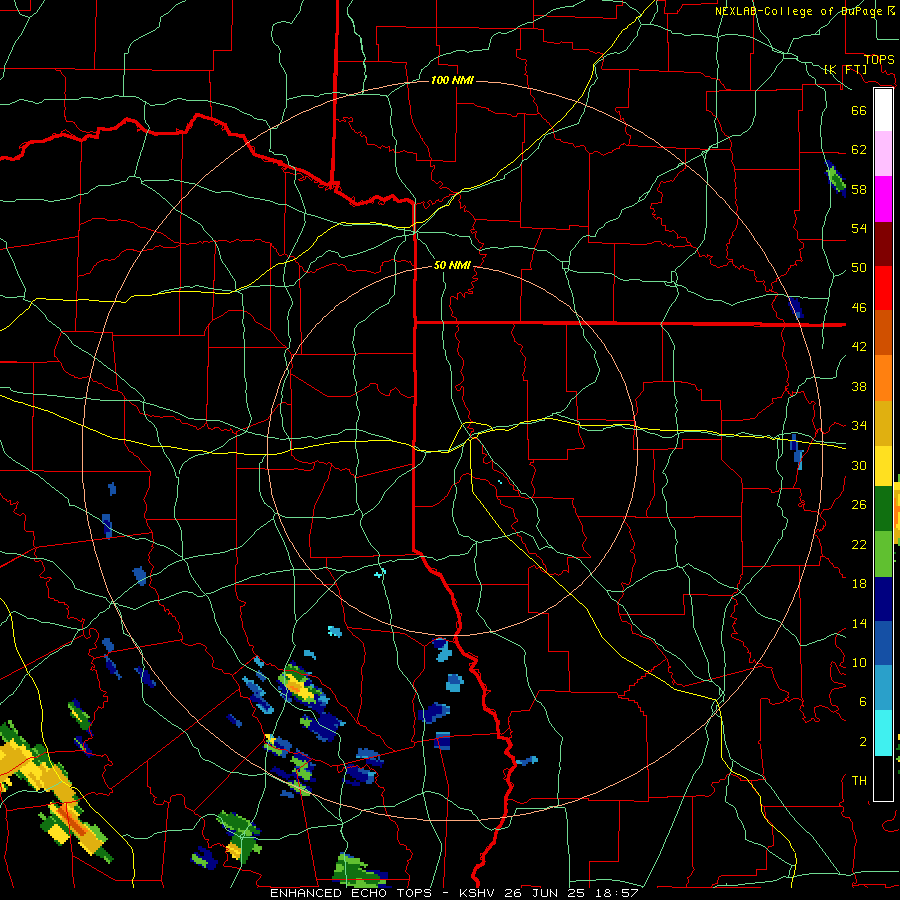Click the legend value "38"
Viewport: 900px width, 900px height.
click(859, 386)
